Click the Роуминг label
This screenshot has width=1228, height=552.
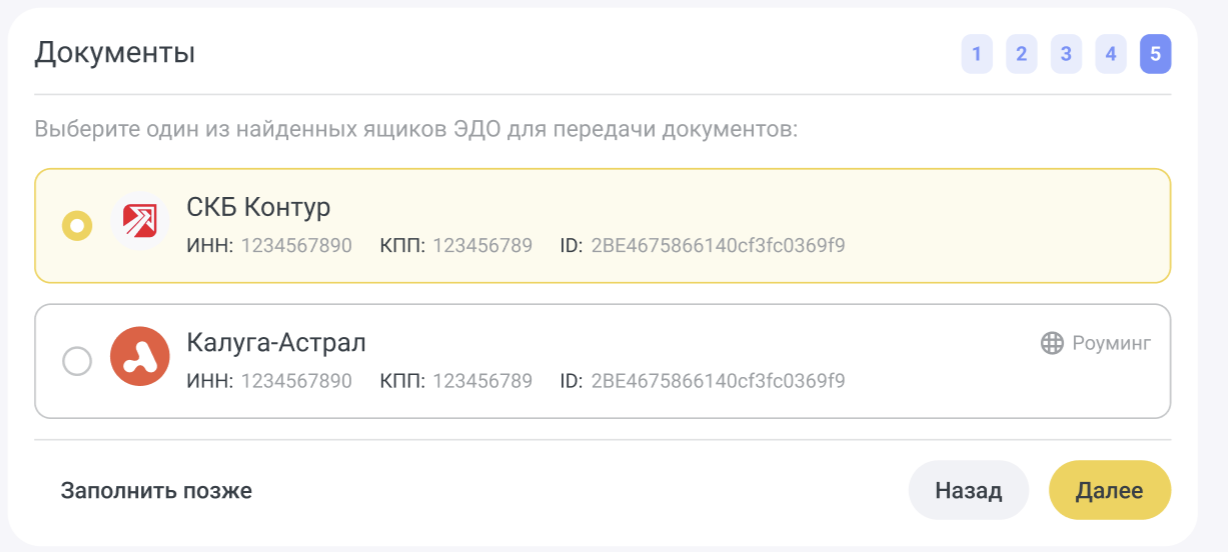coord(1111,343)
